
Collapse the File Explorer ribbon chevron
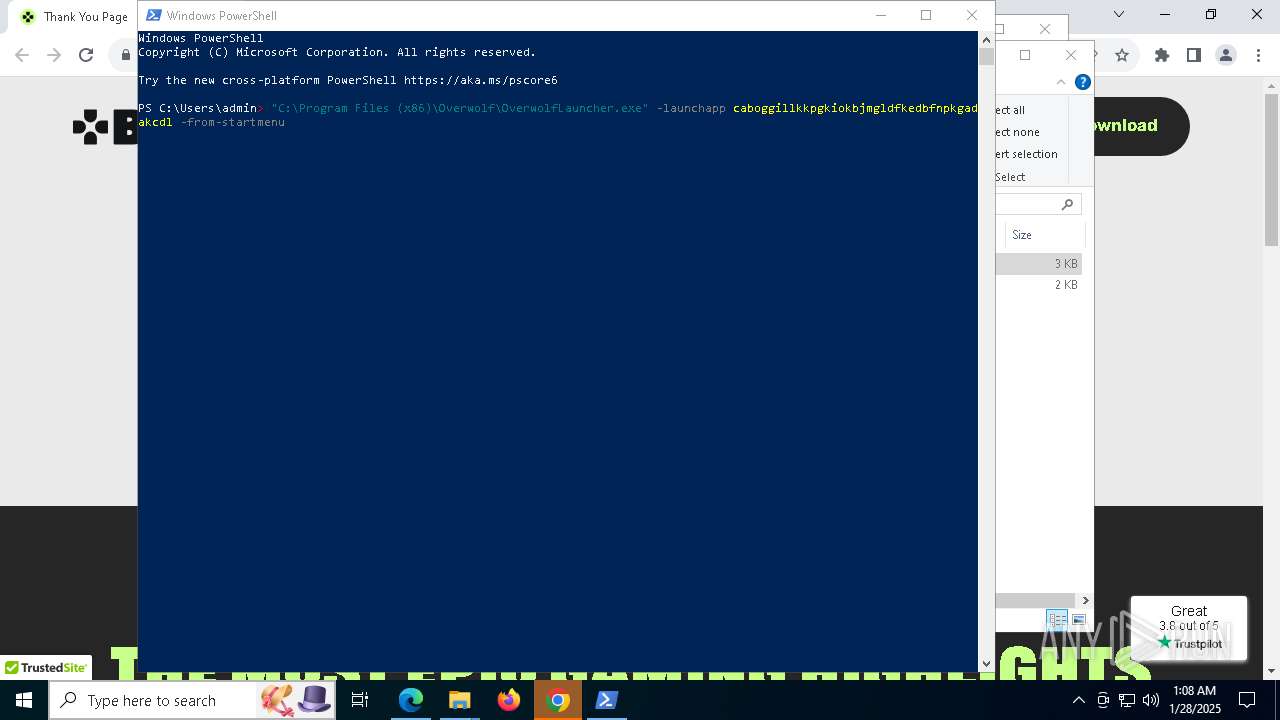coord(1061,82)
